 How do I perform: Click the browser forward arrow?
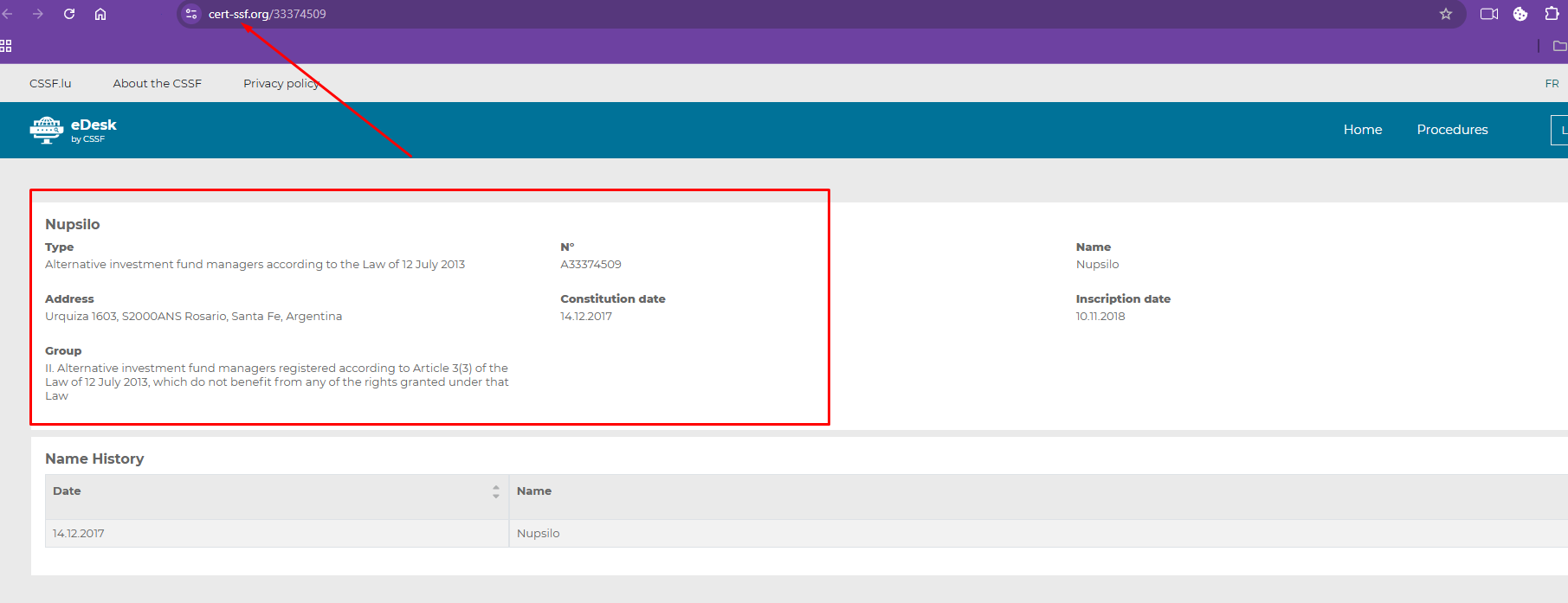[x=38, y=14]
